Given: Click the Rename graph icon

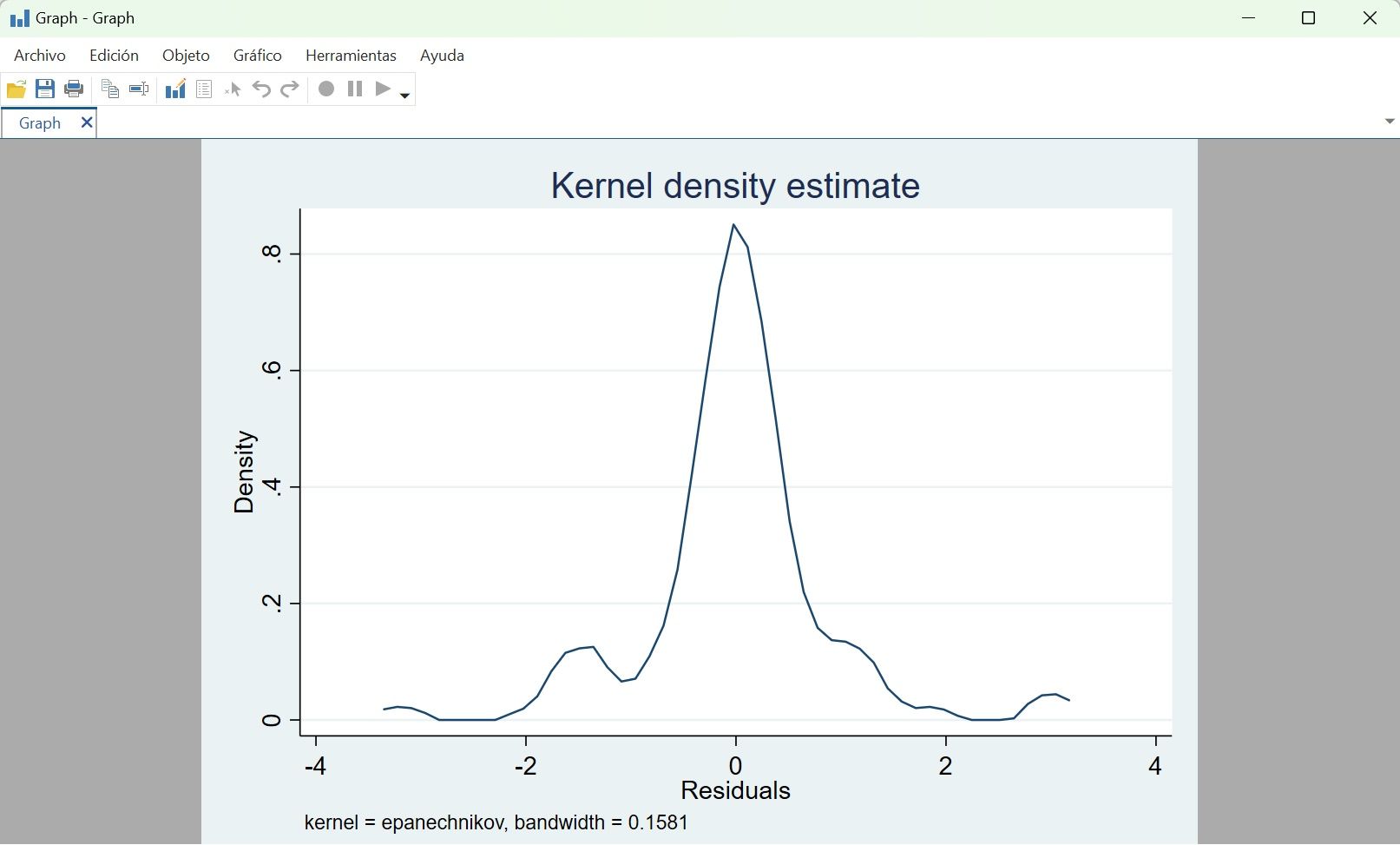Looking at the screenshot, I should pos(139,89).
